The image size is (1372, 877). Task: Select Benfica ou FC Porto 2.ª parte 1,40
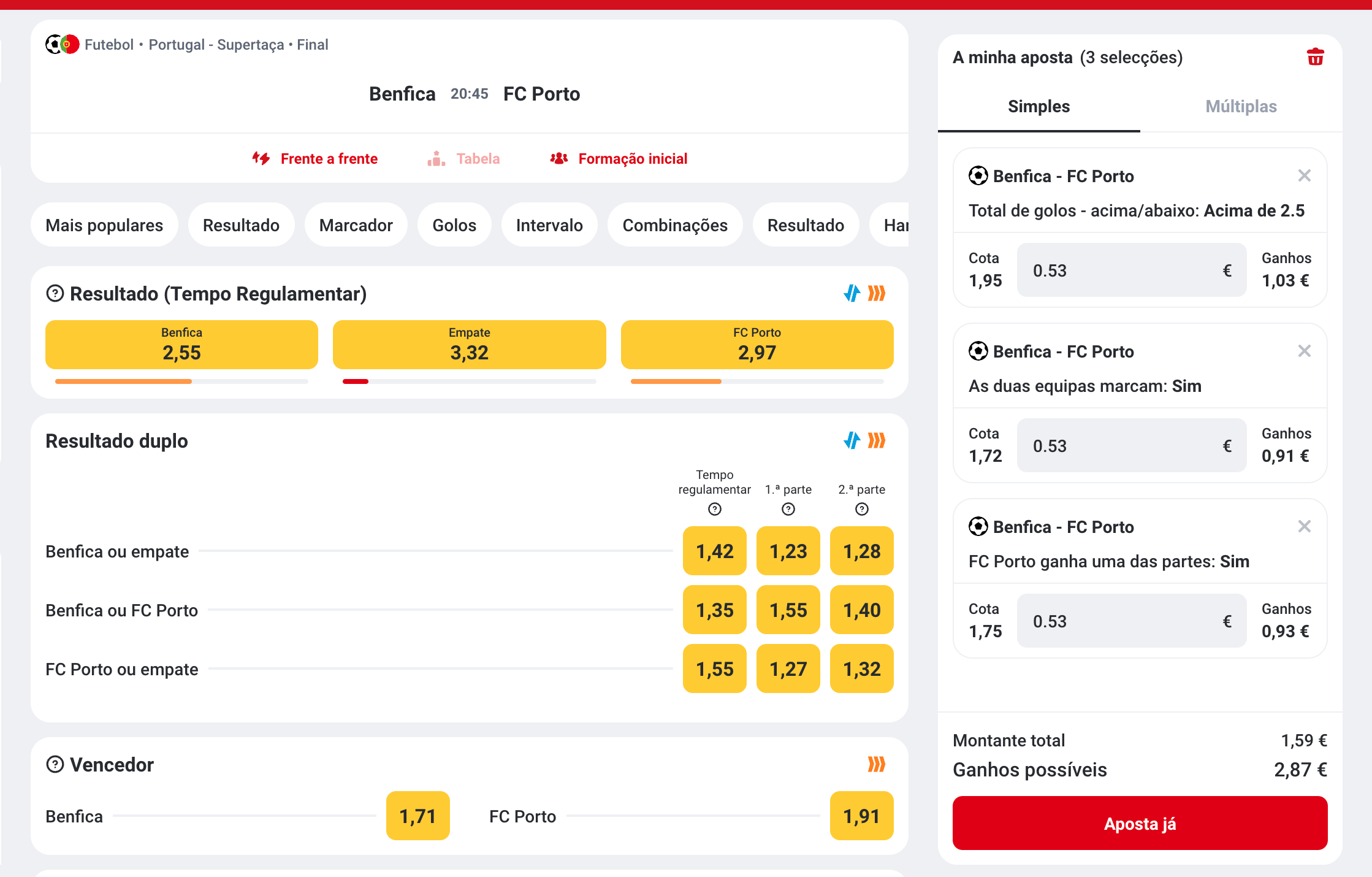862,610
